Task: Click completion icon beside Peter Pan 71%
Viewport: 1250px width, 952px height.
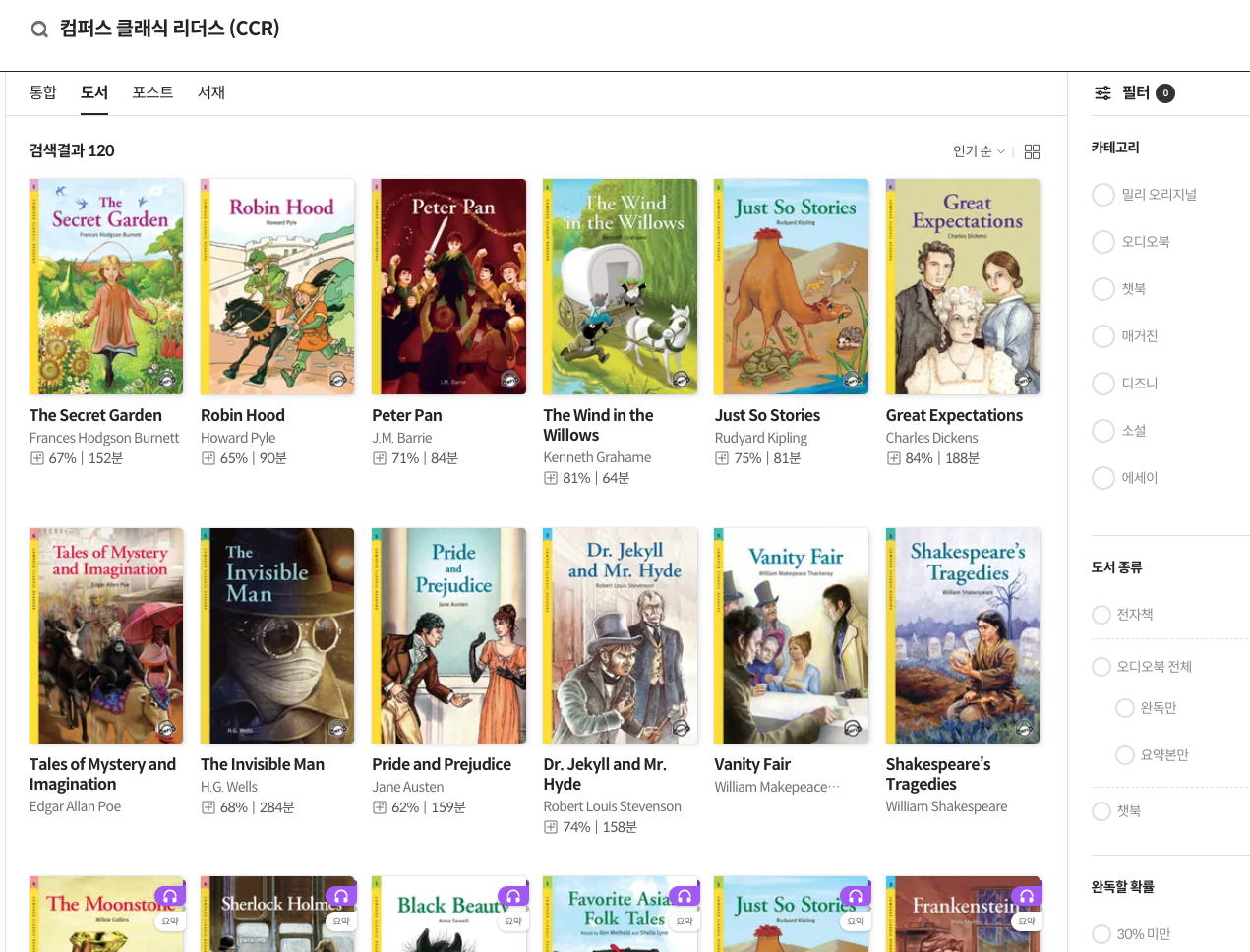Action: pos(380,458)
